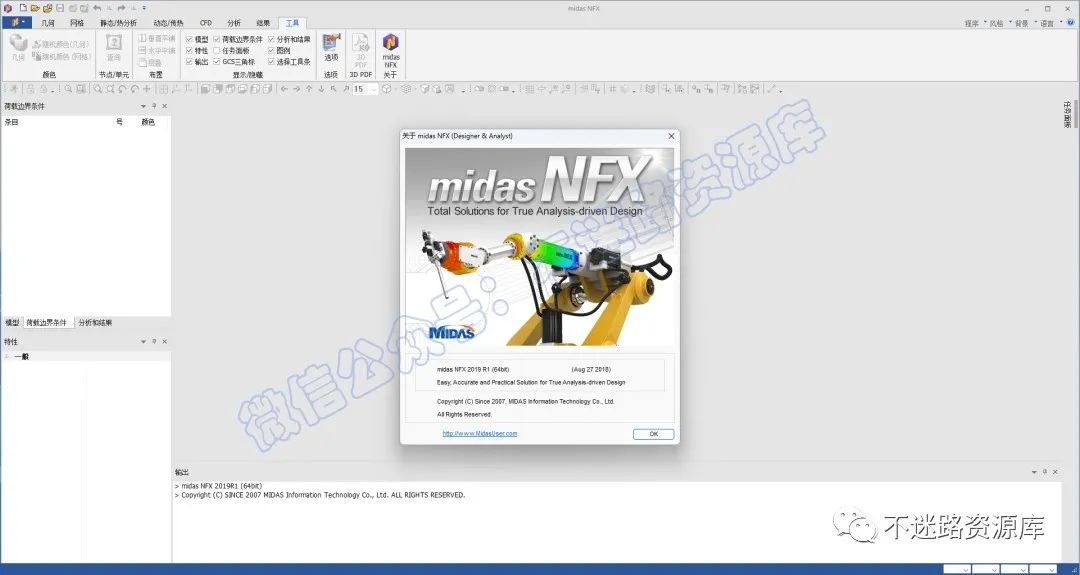Click the rotate-left arrow in view toolbar
Image resolution: width=1080 pixels, height=575 pixels.
284,89
